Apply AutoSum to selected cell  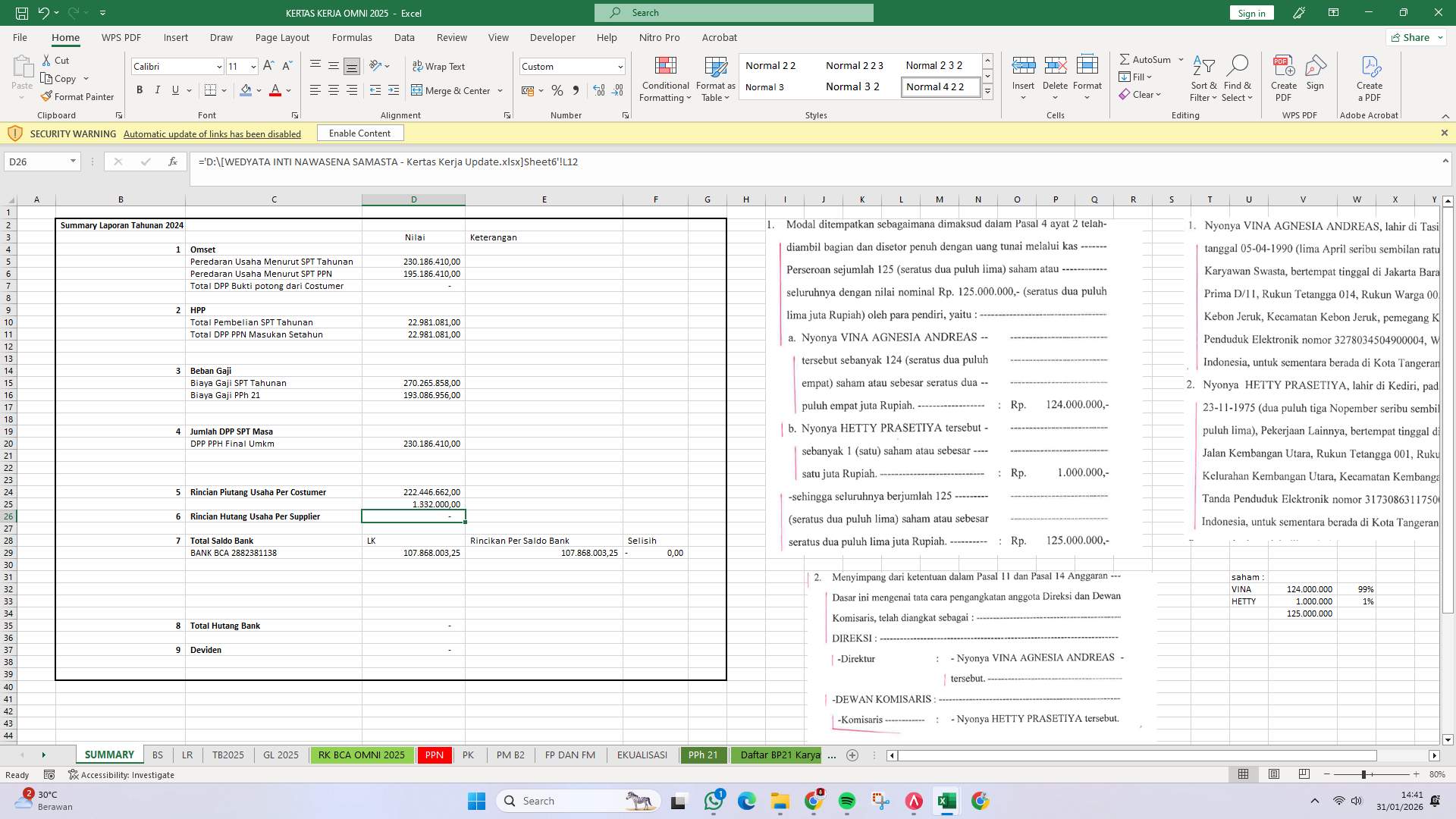1147,59
